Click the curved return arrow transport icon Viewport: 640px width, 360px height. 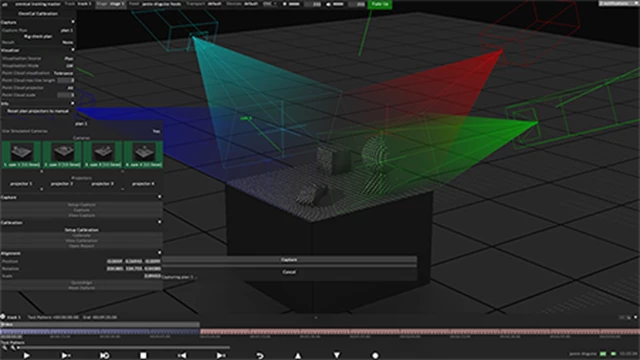(x=260, y=356)
